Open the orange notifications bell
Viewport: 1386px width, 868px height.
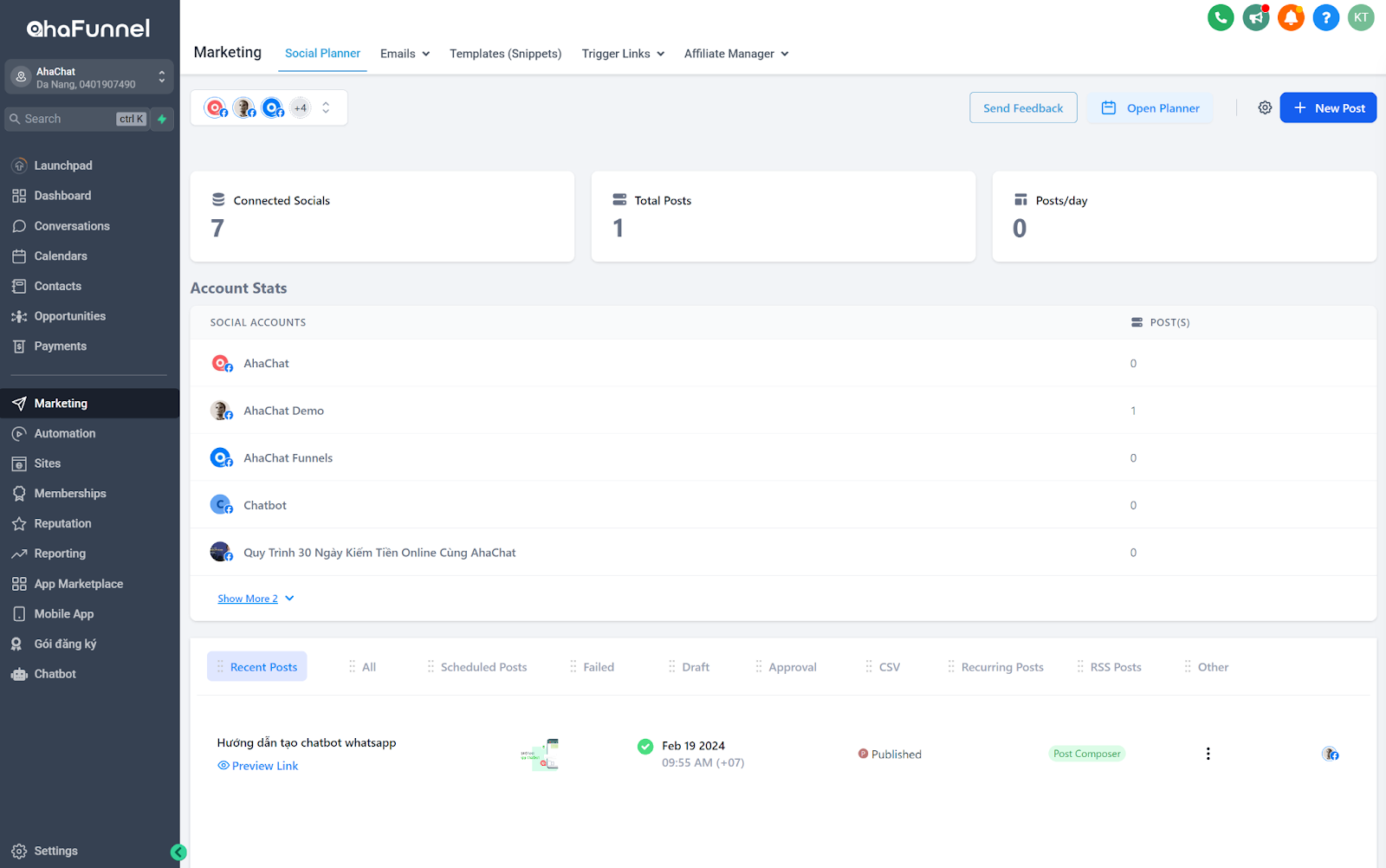click(x=1291, y=17)
